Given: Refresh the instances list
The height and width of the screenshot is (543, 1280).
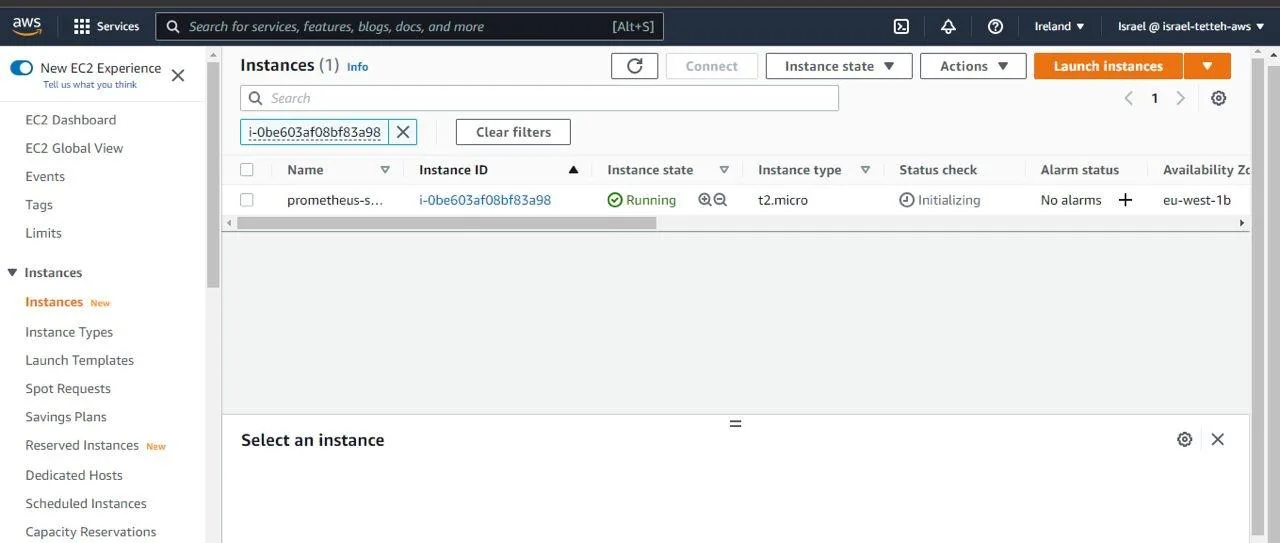Looking at the screenshot, I should [635, 66].
